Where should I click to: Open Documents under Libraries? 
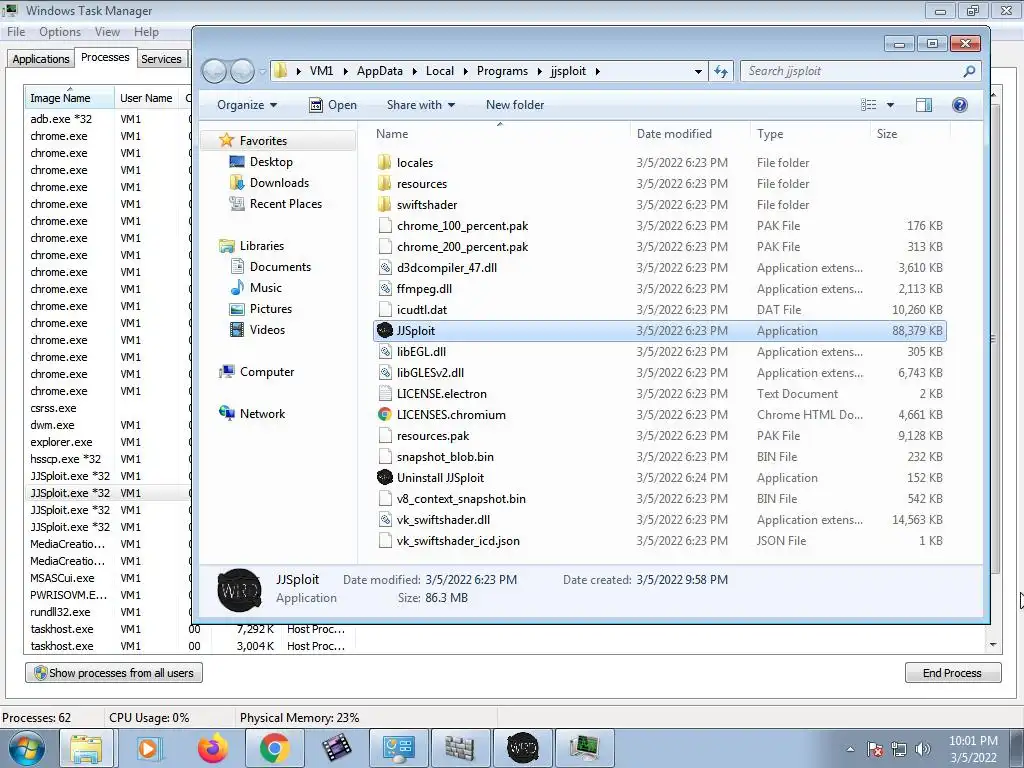click(x=280, y=266)
